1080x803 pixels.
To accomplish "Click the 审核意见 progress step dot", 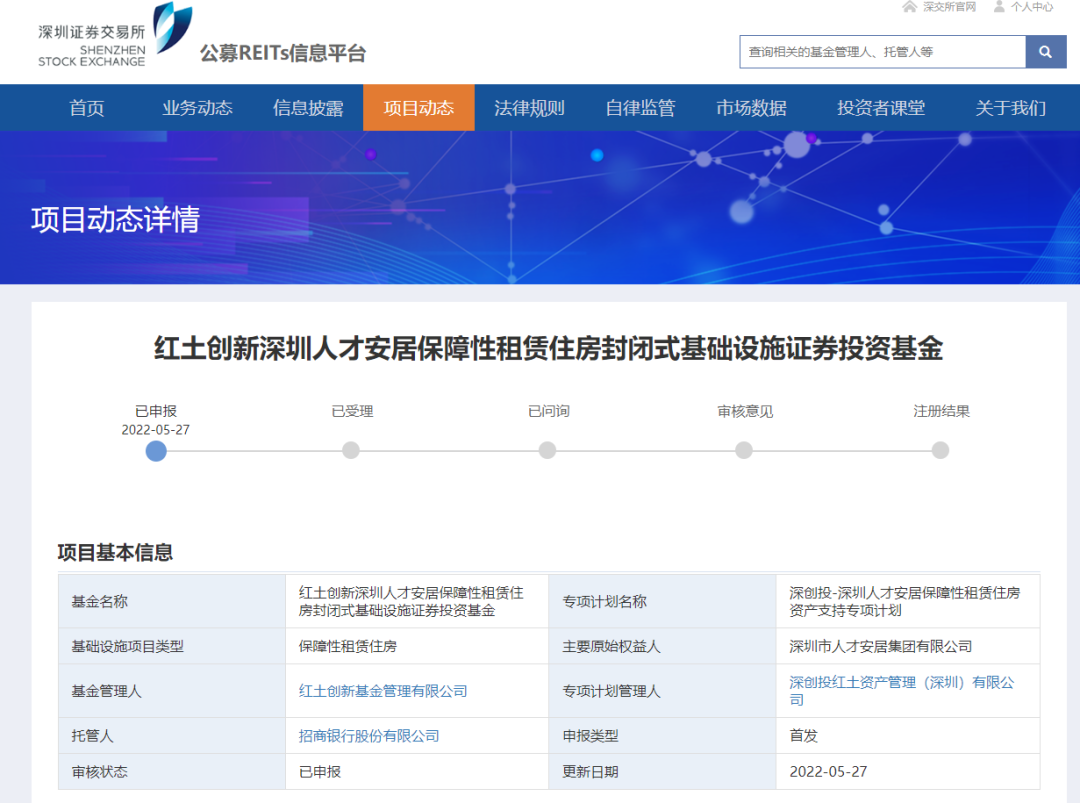I will [x=744, y=450].
